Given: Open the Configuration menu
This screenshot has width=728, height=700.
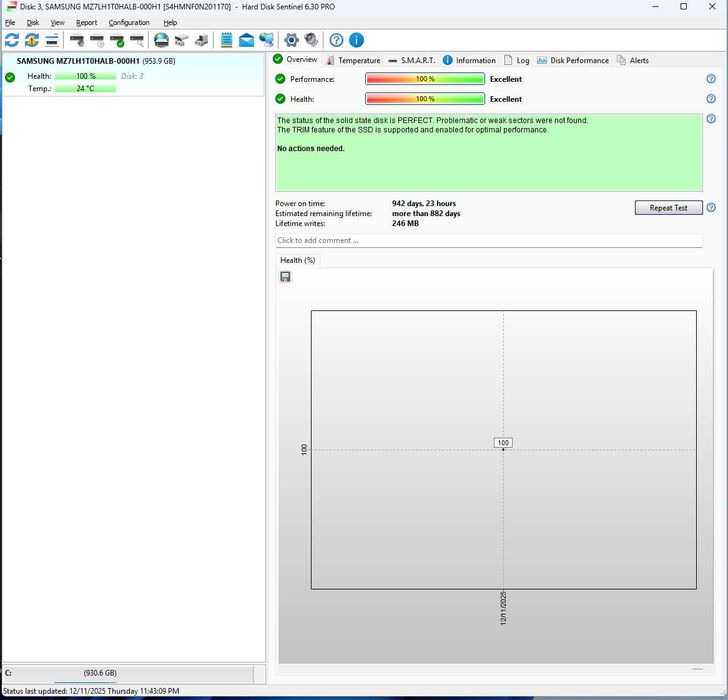Looking at the screenshot, I should [x=129, y=22].
